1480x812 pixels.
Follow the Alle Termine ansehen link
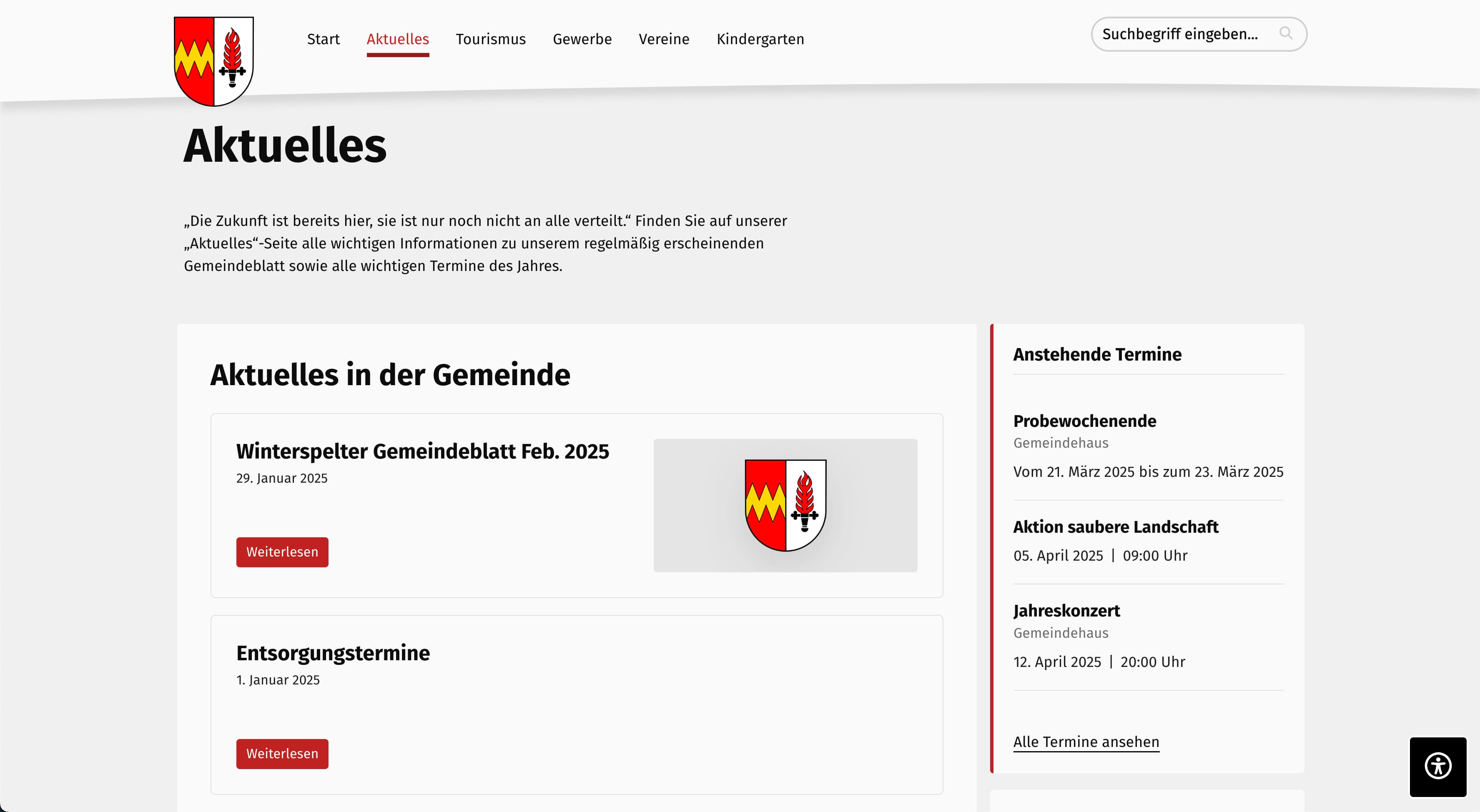(1086, 742)
